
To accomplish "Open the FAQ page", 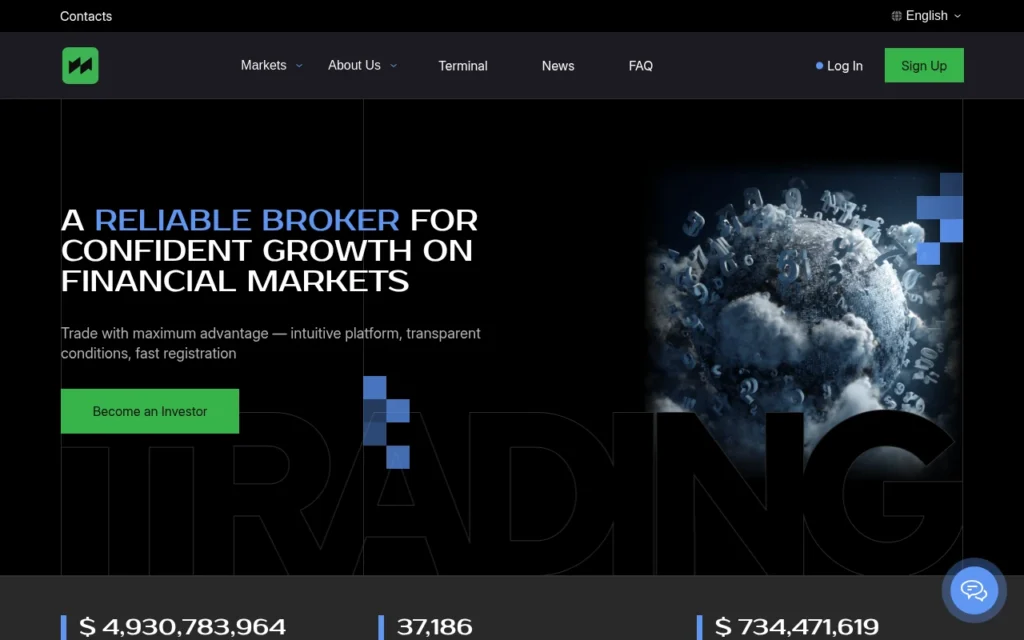I will [641, 66].
